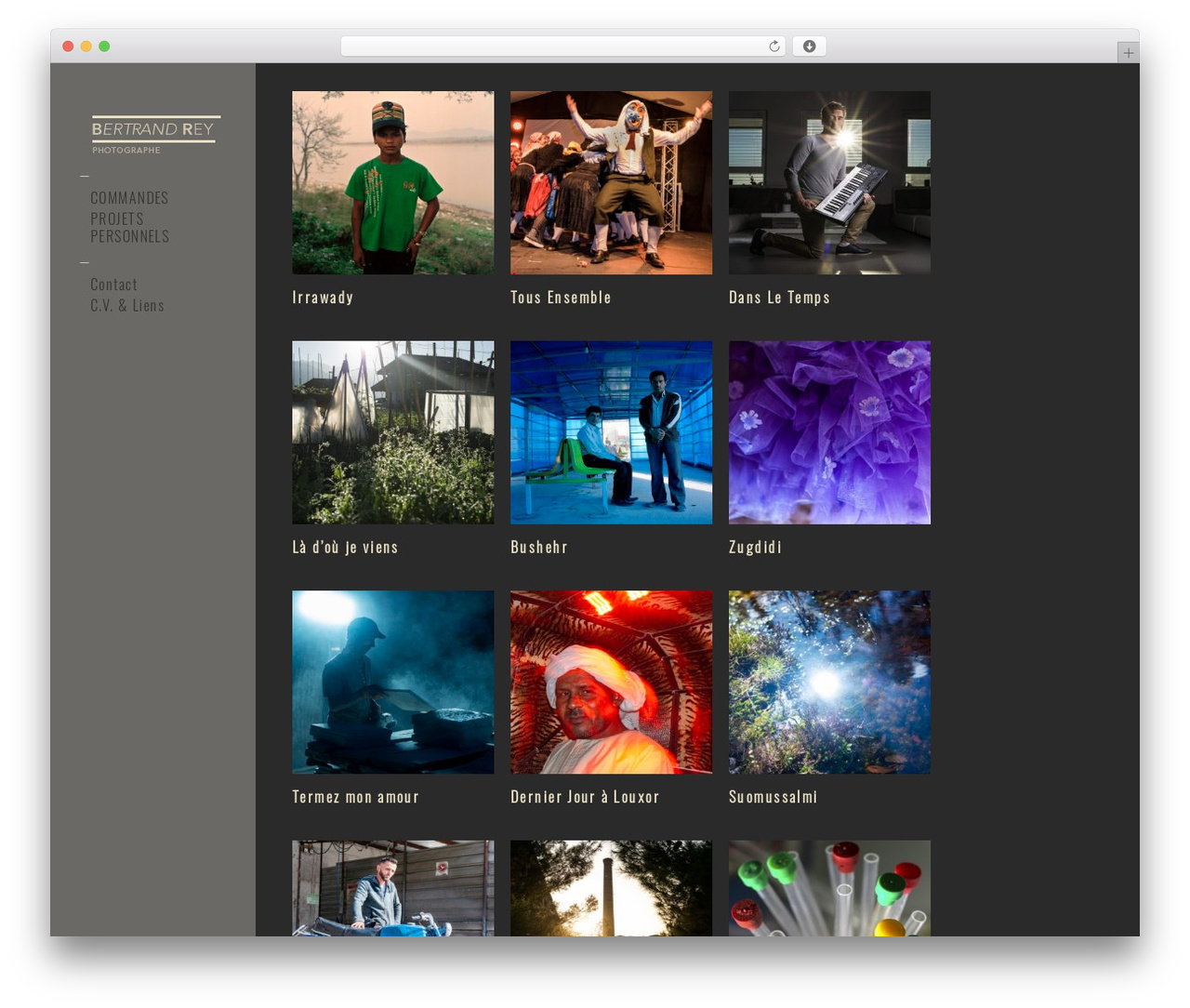This screenshot has width=1190, height=1008.
Task: Open the chimney tower sunset thumbnail
Action: (x=612, y=888)
